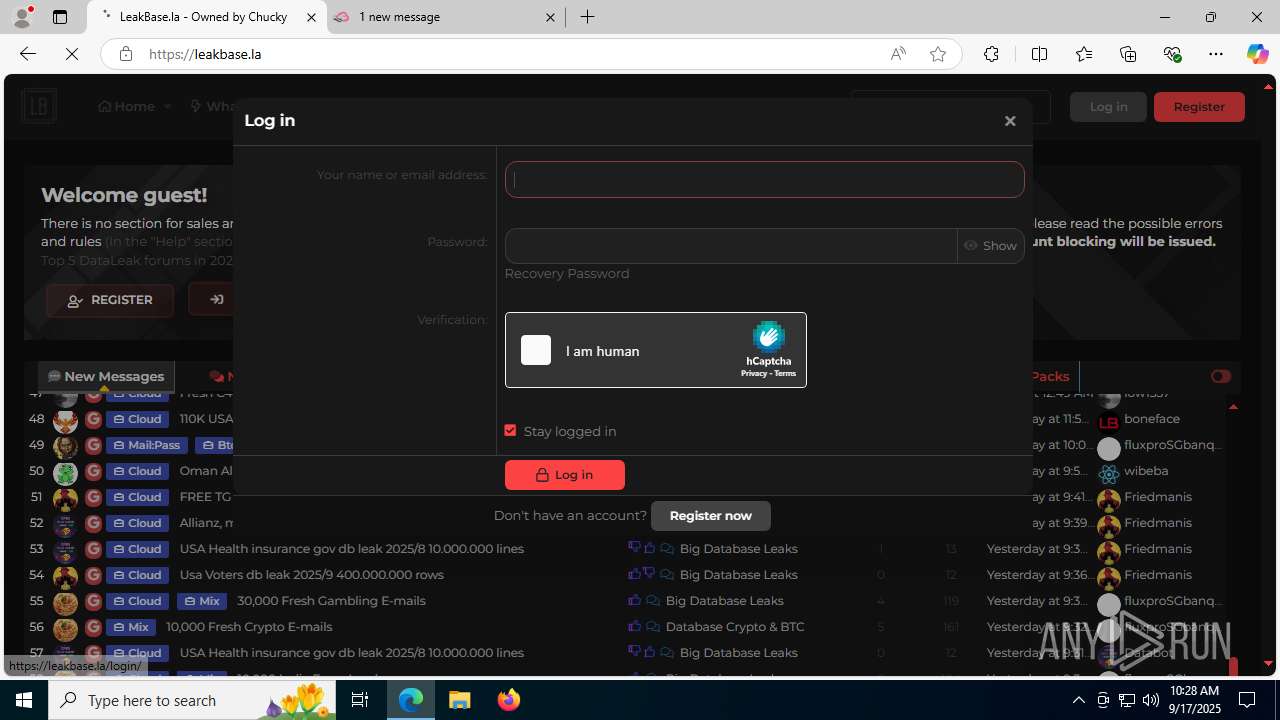Open 'USA Health insurance gov db leak' row 53
1280x720 pixels.
click(351, 549)
